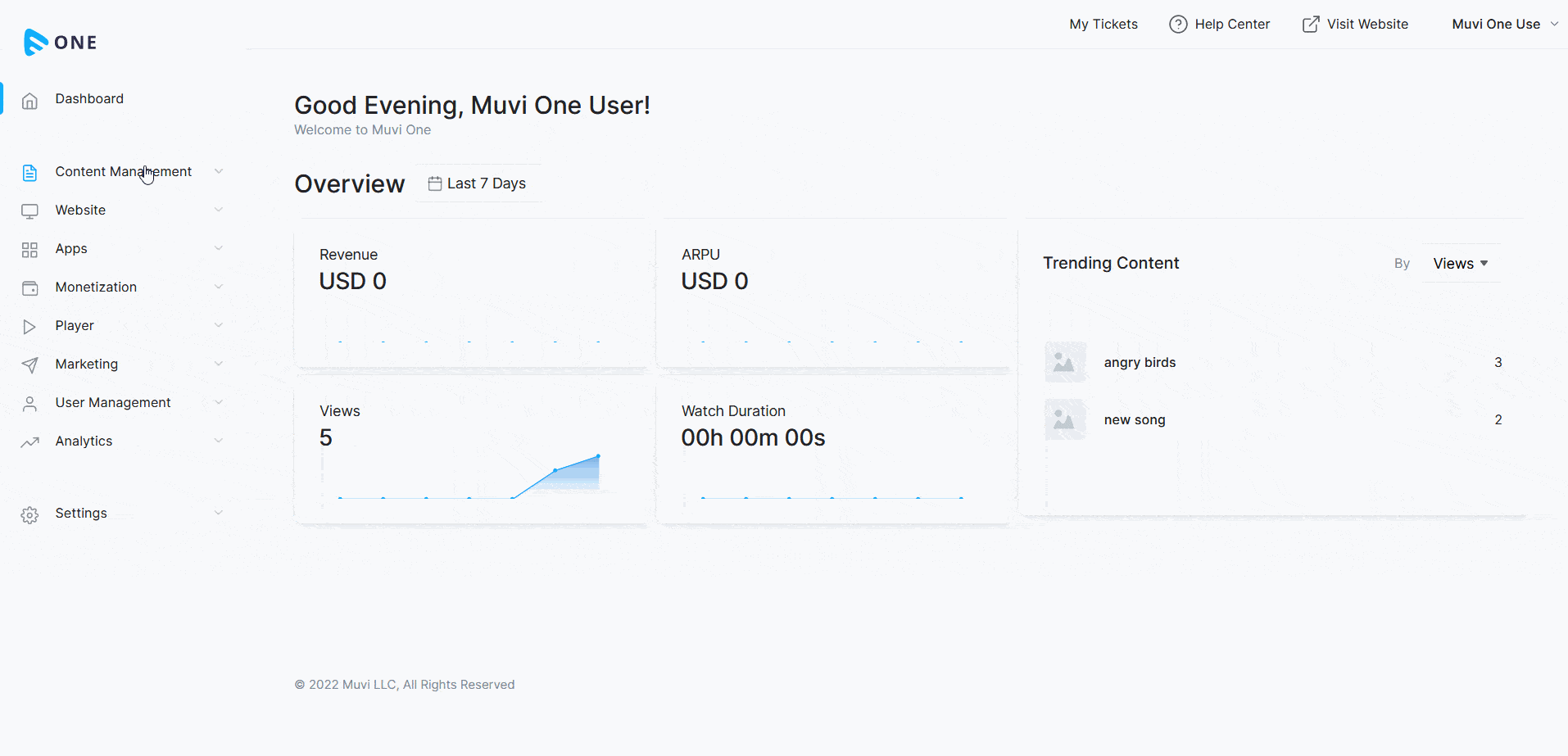Expand the Content Management chevron
This screenshot has width=1568, height=756.
point(219,171)
